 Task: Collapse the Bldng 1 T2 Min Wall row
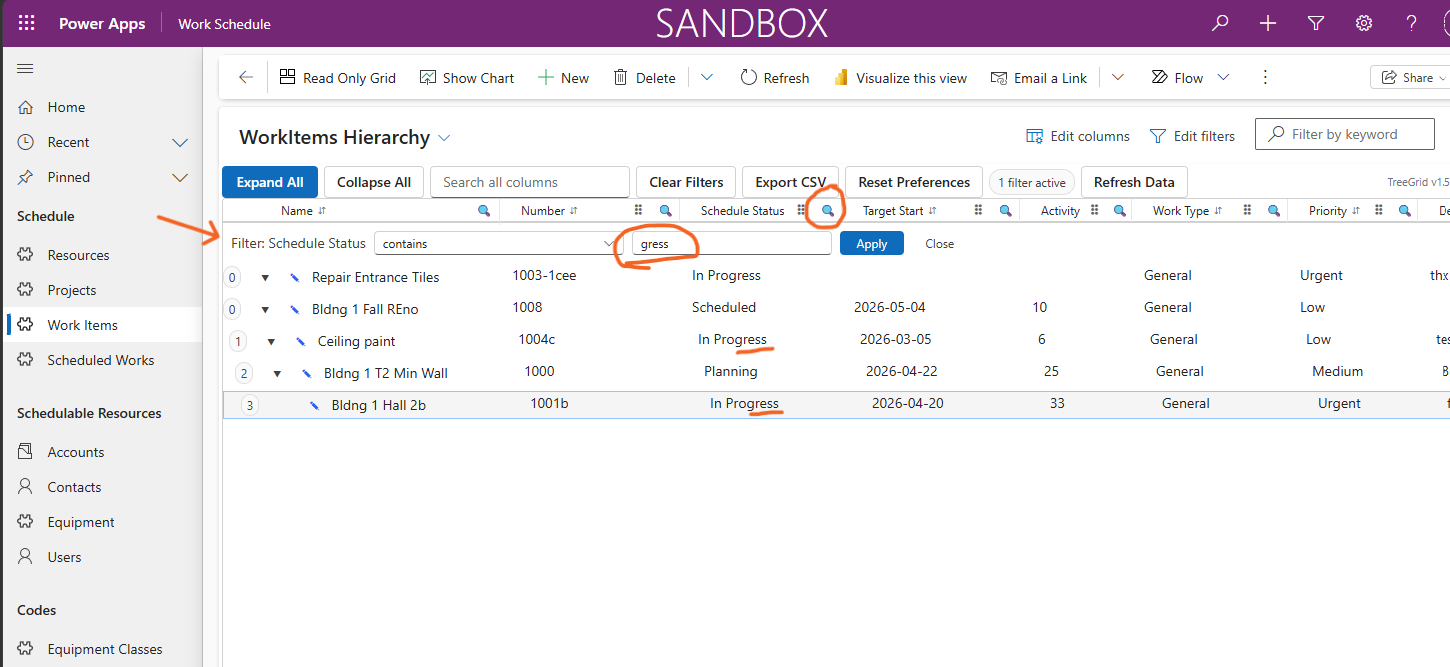click(277, 374)
